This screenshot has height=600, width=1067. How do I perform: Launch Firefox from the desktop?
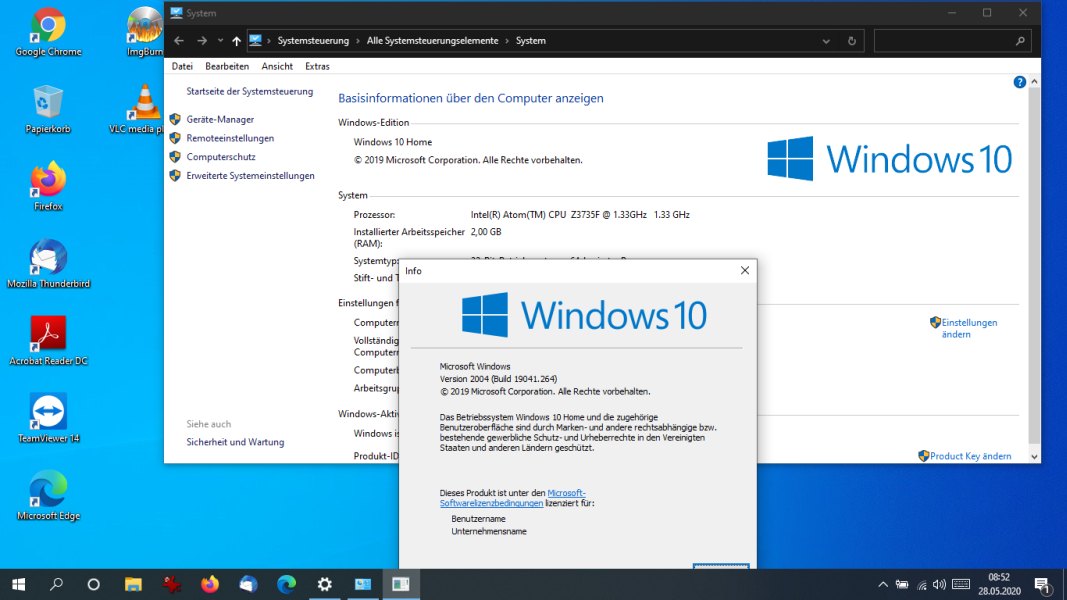coord(48,186)
